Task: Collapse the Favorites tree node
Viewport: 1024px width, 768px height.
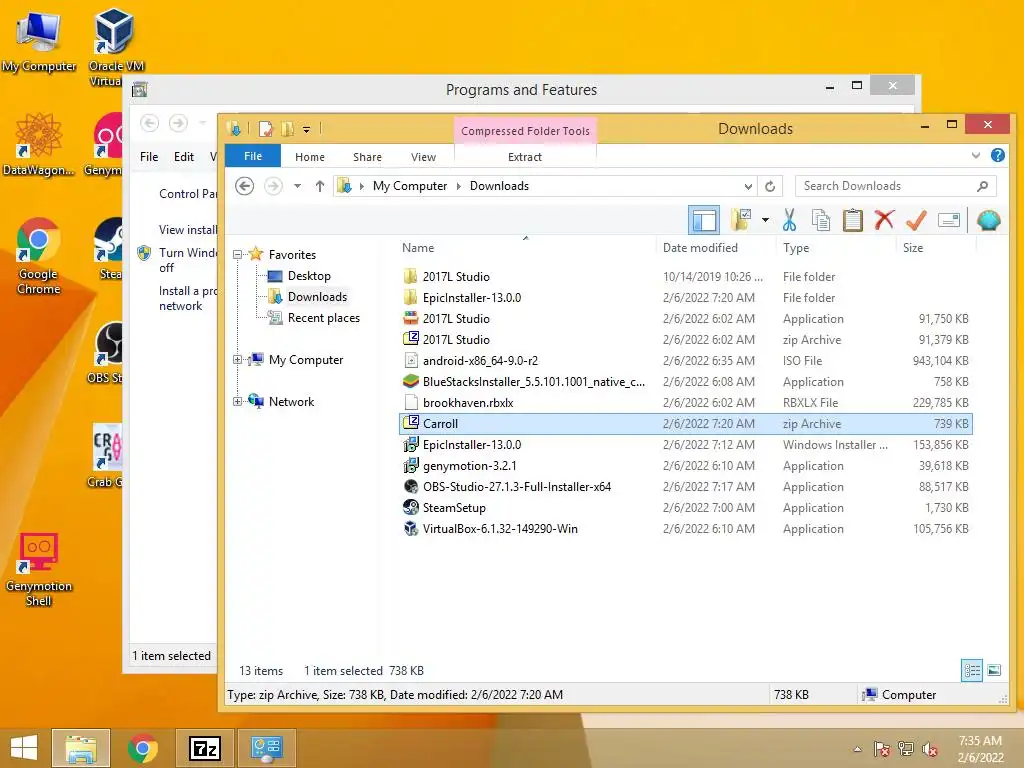Action: point(238,255)
